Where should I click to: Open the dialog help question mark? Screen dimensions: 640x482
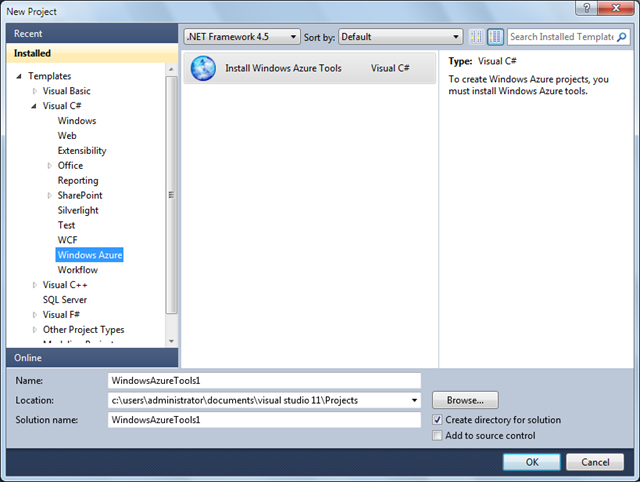point(587,7)
